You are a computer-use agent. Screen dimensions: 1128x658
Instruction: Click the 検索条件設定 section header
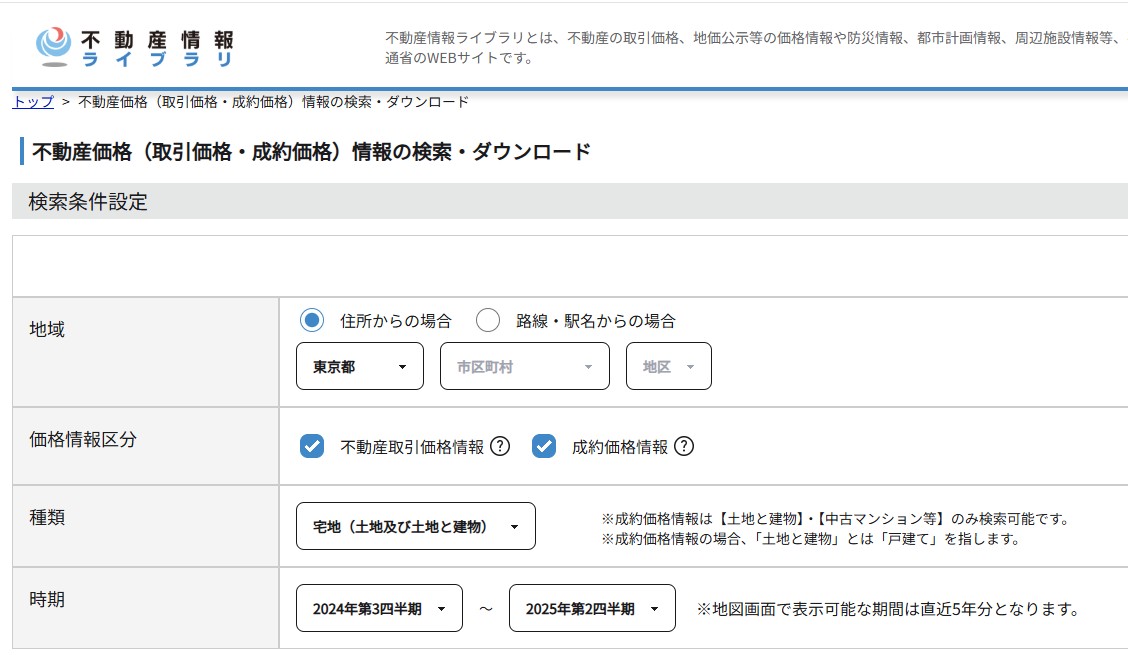(x=88, y=202)
